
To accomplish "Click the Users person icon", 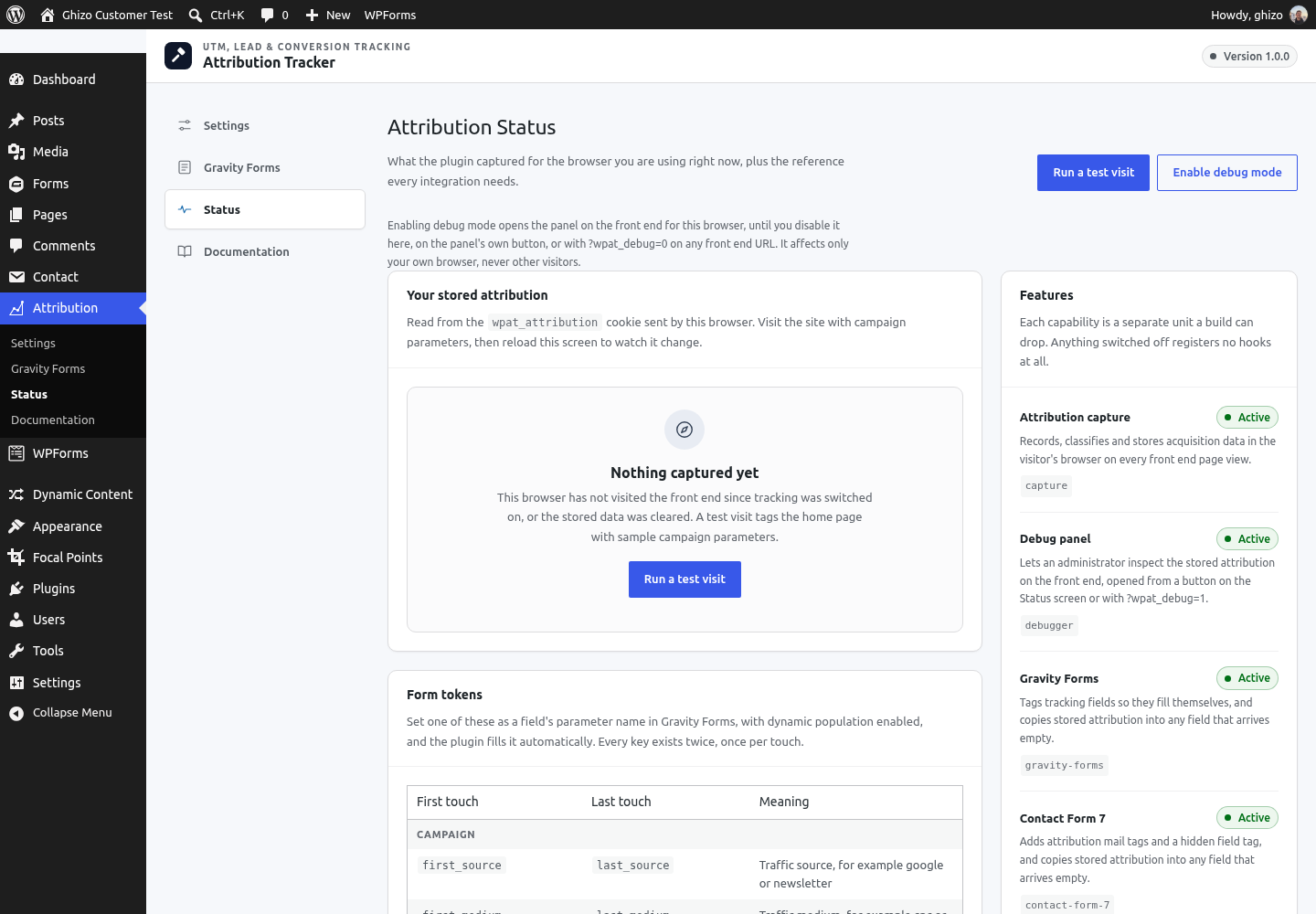I will pos(16,620).
